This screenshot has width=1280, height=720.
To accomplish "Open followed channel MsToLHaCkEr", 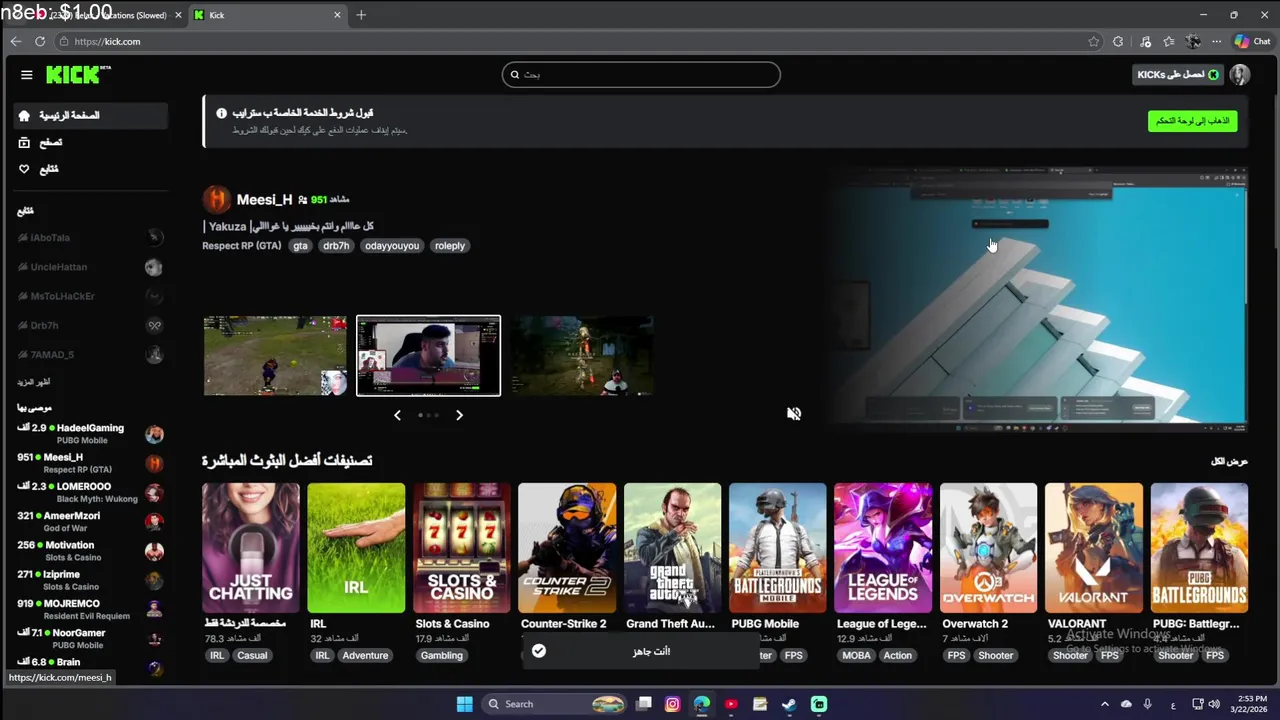I will click(90, 296).
